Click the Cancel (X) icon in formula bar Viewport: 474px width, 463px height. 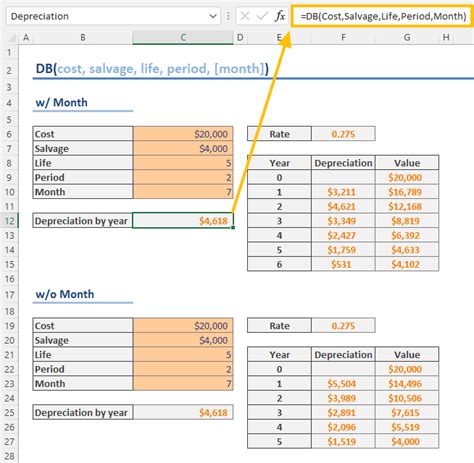(245, 16)
